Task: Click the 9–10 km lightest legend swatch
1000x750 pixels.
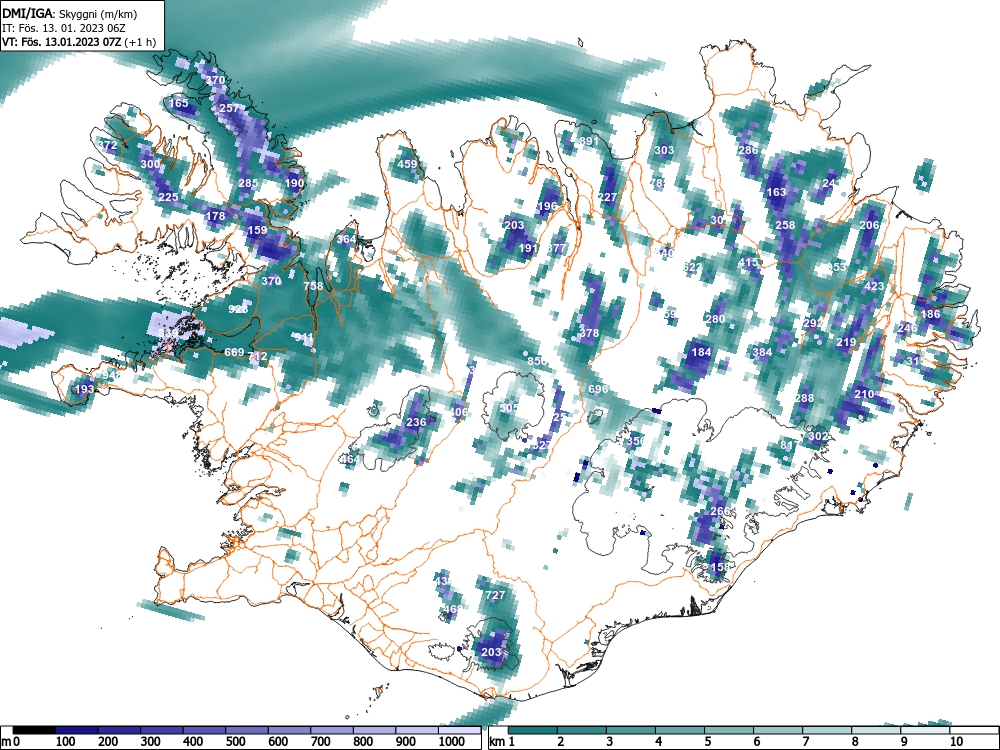Action: point(926,730)
